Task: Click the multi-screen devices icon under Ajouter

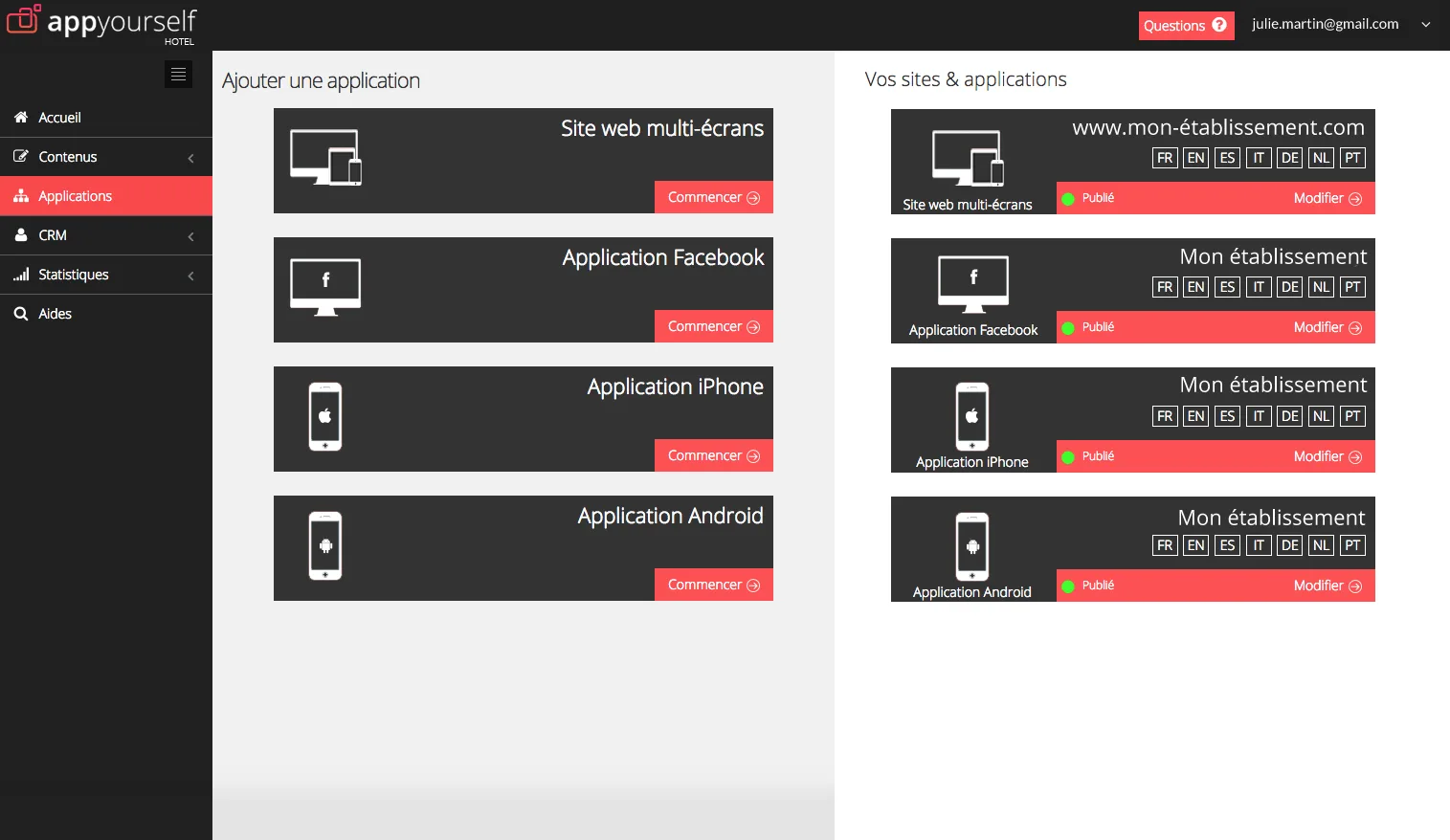Action: 325,157
